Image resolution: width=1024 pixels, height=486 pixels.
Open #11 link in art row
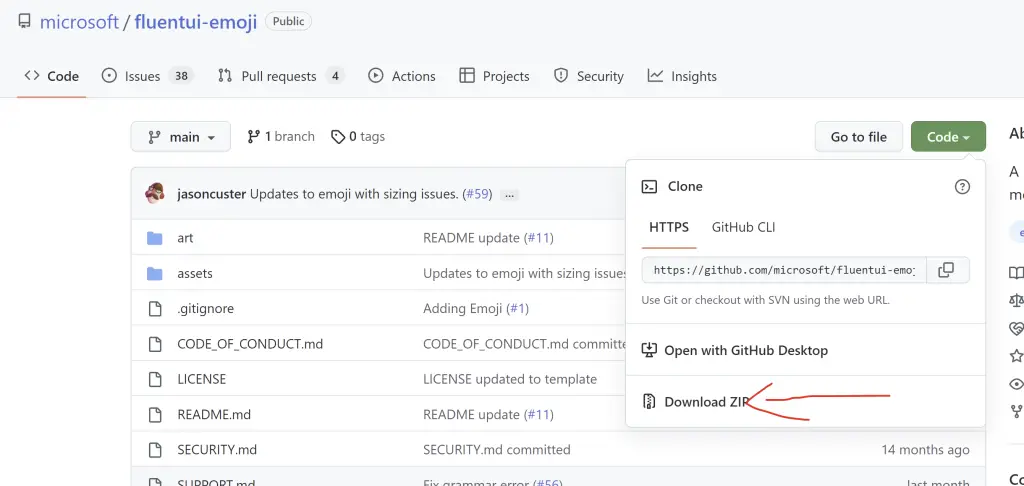click(x=538, y=238)
